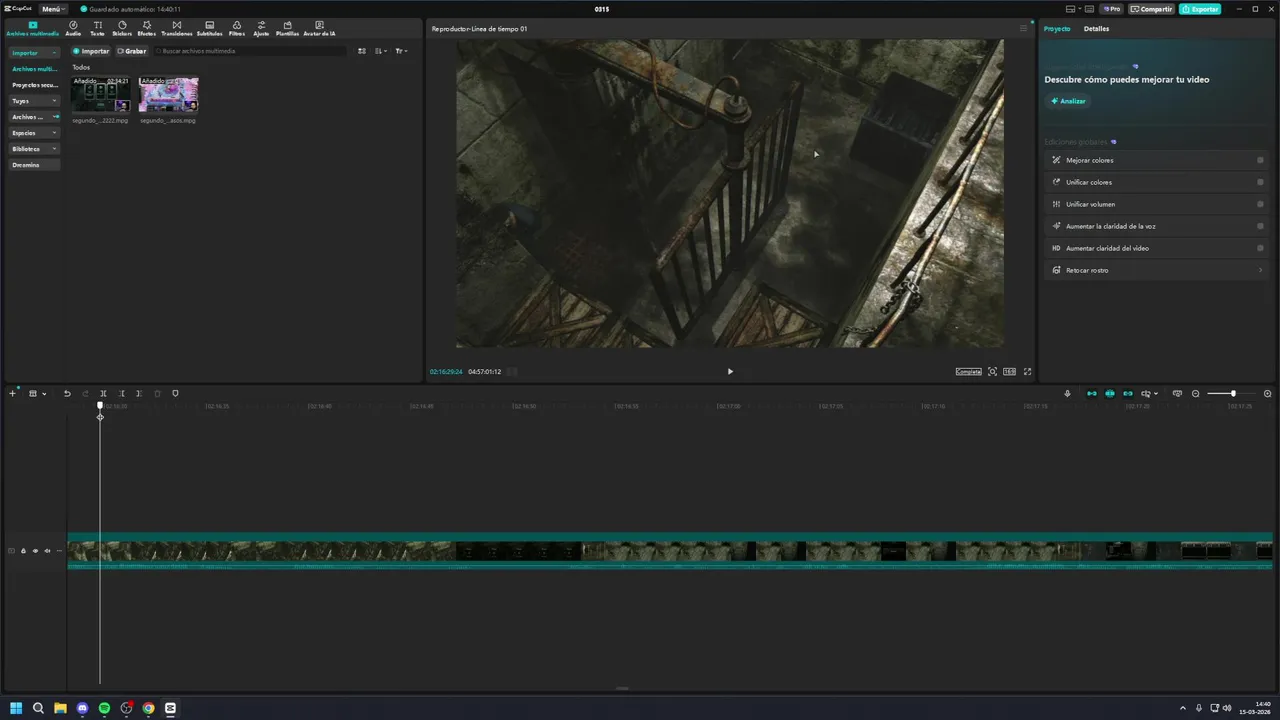
Task: Click the microphone voice-record icon
Action: [1067, 394]
